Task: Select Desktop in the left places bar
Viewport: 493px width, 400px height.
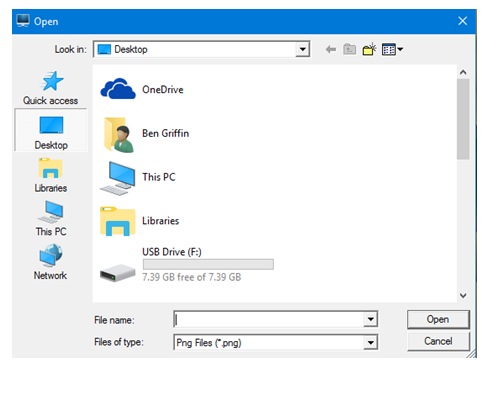Action: click(51, 130)
